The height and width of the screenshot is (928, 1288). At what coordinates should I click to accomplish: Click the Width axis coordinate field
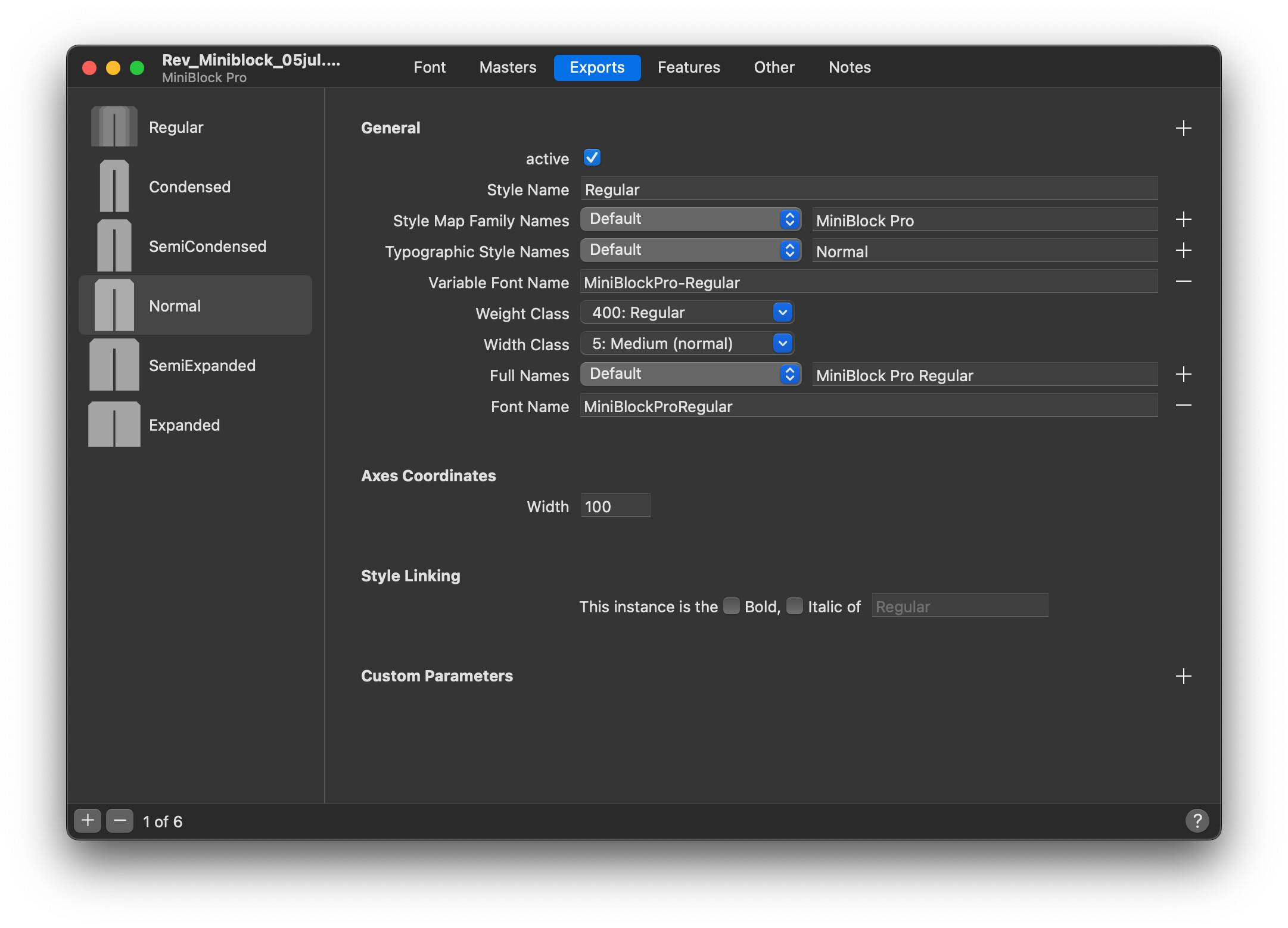(615, 506)
